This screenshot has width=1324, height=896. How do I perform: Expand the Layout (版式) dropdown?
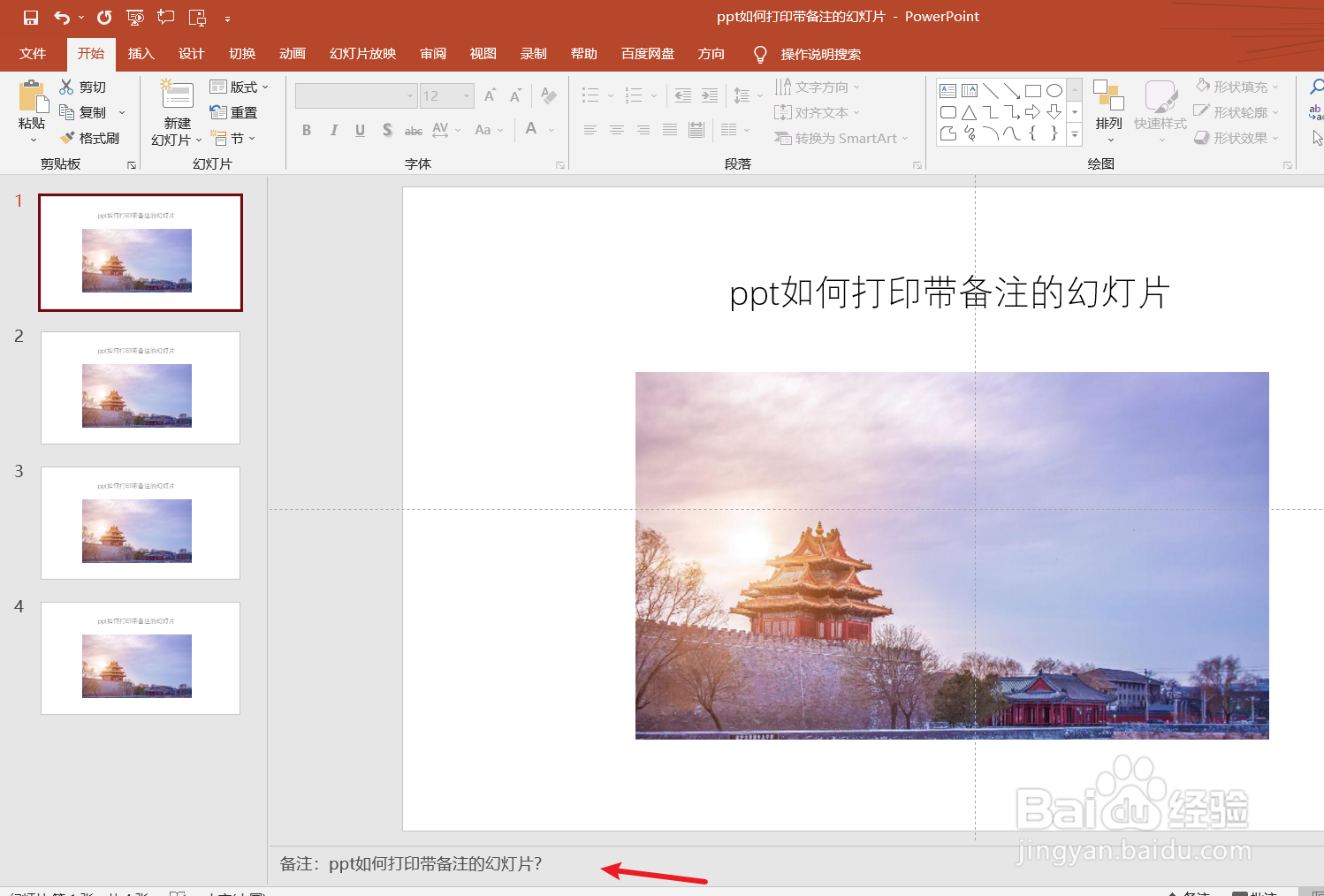[239, 87]
